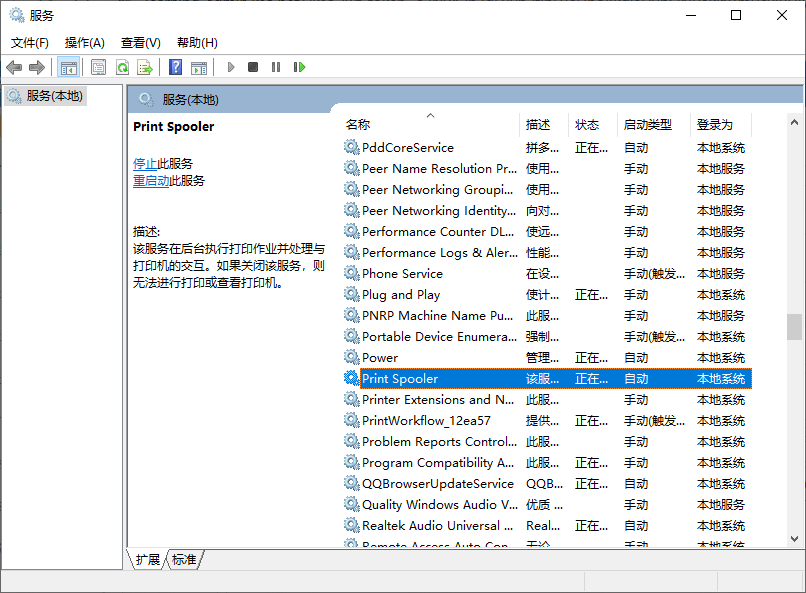Image resolution: width=806 pixels, height=593 pixels.
Task: Click the Refresh toolbar icon
Action: click(122, 67)
